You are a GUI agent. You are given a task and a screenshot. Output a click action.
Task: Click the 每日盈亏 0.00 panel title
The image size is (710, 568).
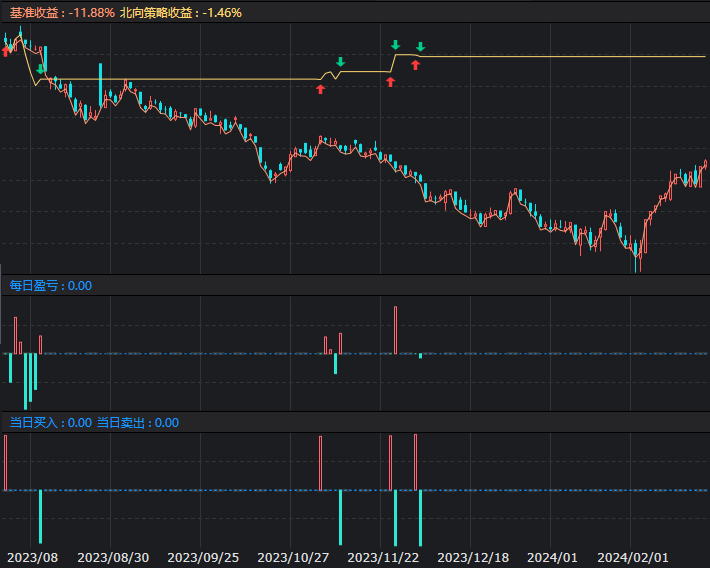pyautogui.click(x=51, y=286)
